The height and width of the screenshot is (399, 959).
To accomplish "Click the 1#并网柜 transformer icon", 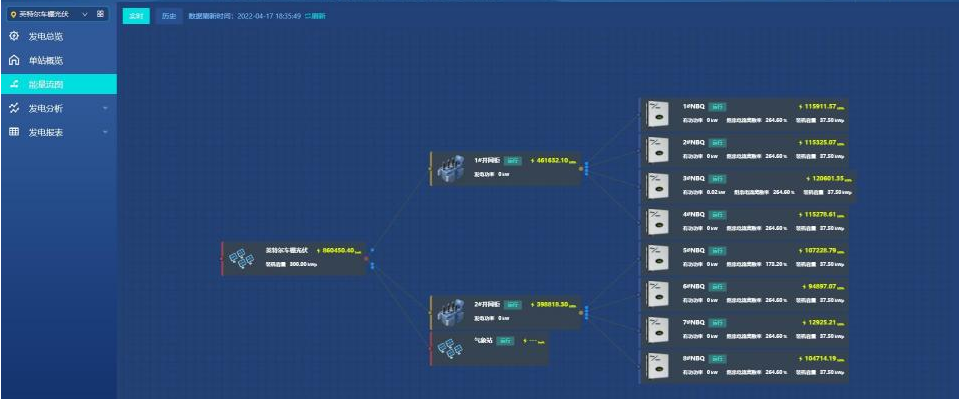I will (451, 169).
